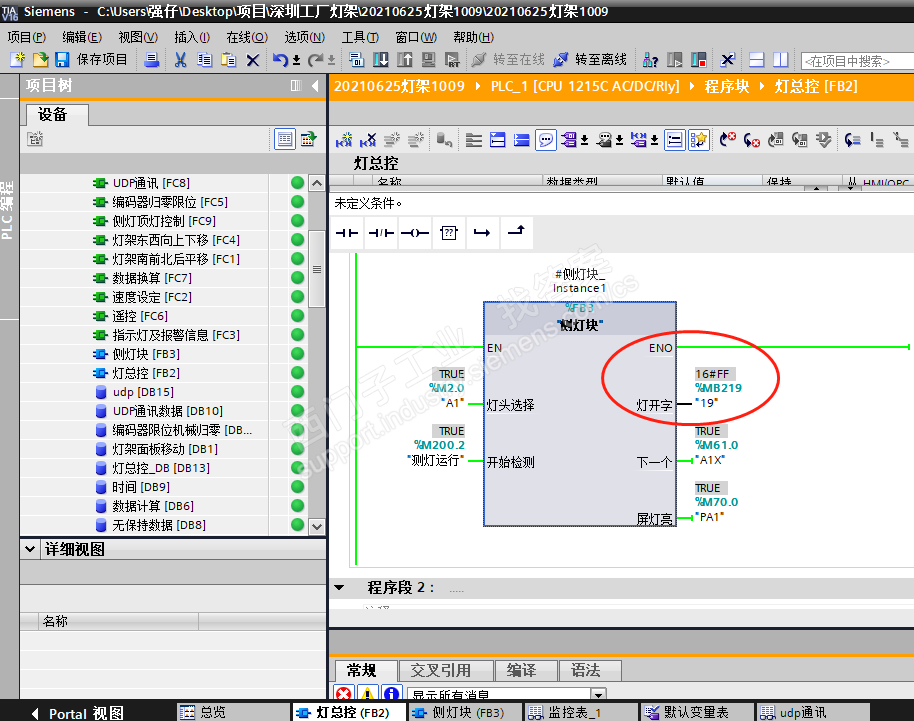Collapse the 详细视图 panel

pos(30,549)
